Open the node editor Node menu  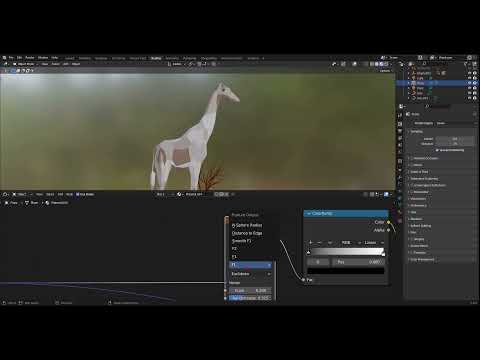[69, 194]
